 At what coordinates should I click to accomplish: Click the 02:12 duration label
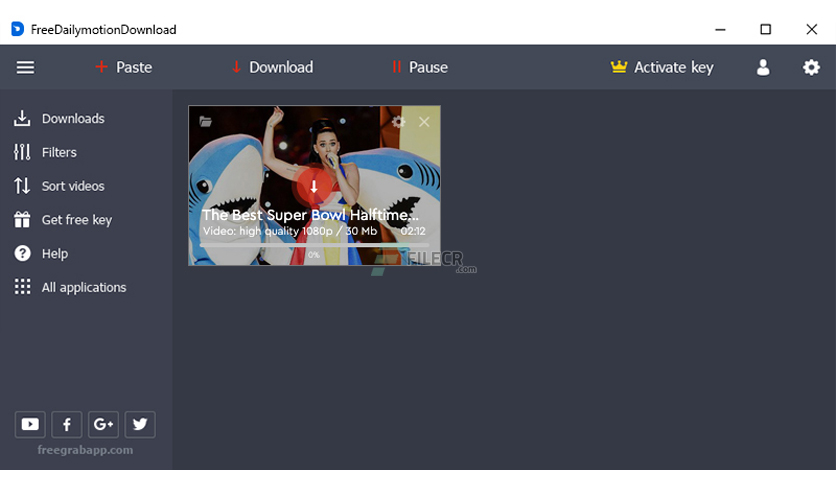tap(413, 231)
